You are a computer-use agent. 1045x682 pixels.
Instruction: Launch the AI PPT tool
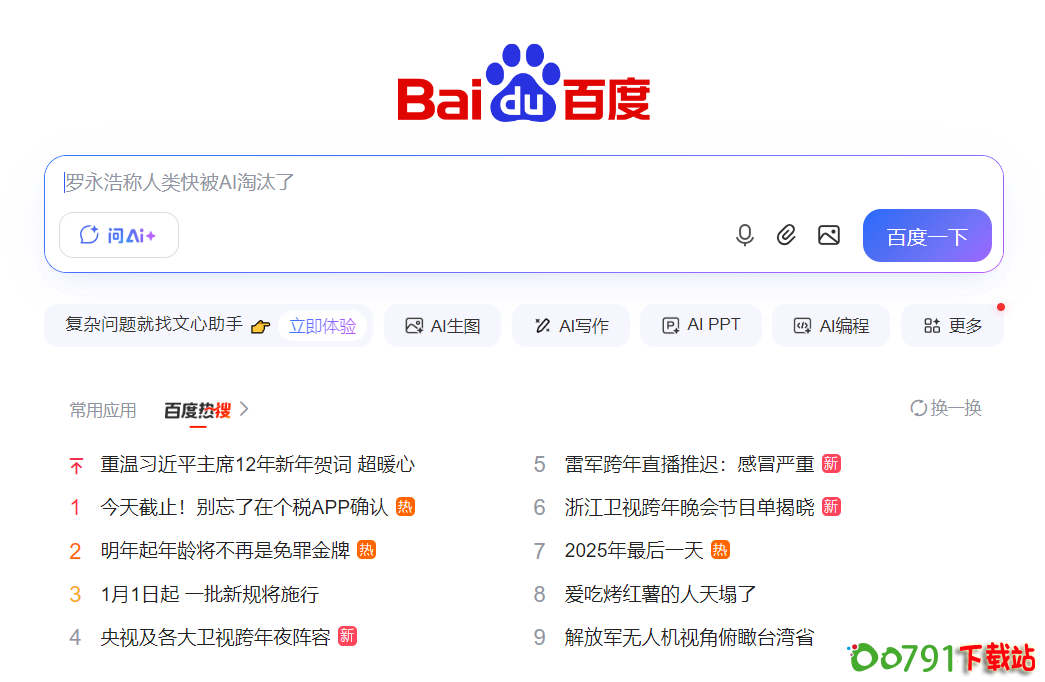(x=700, y=325)
